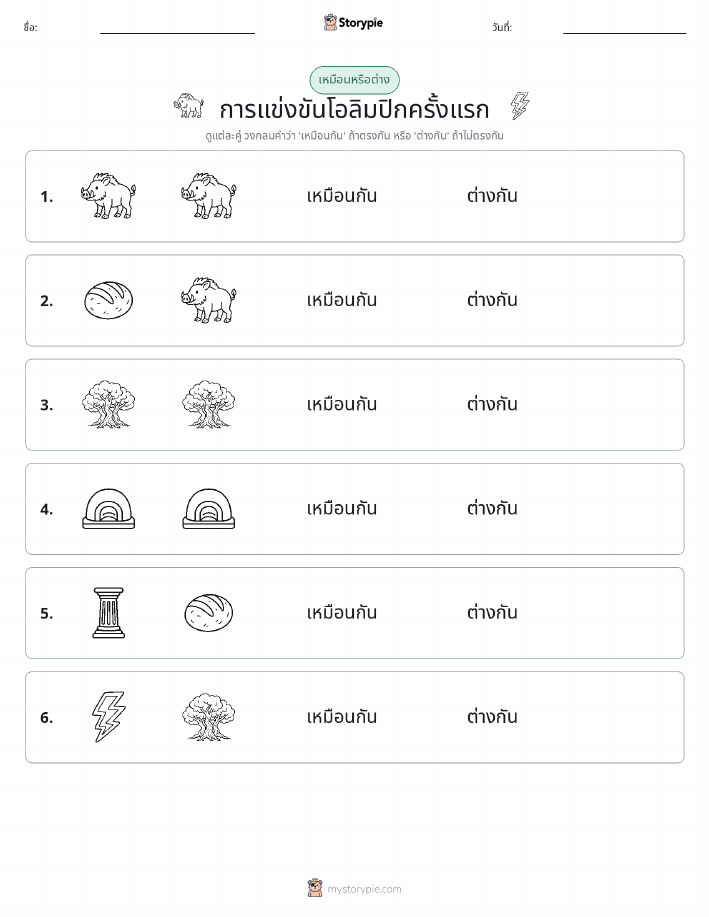Click the Greek column image in row 5

[x=108, y=613]
